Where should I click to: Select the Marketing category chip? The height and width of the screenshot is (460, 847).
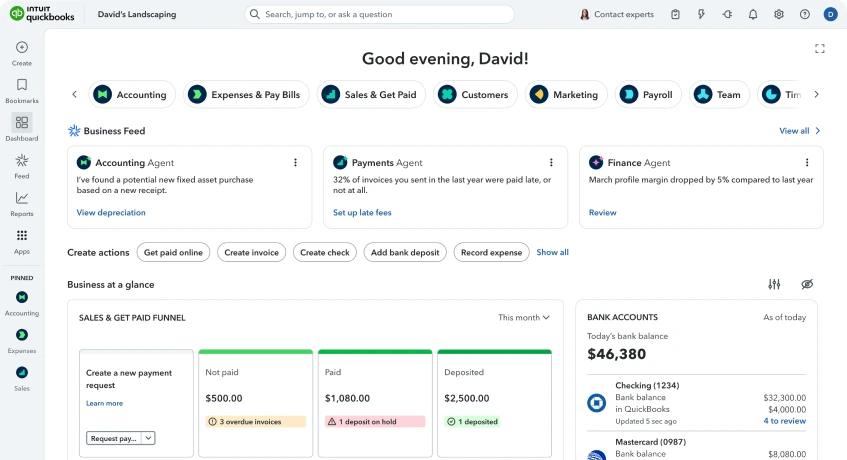tap(566, 94)
